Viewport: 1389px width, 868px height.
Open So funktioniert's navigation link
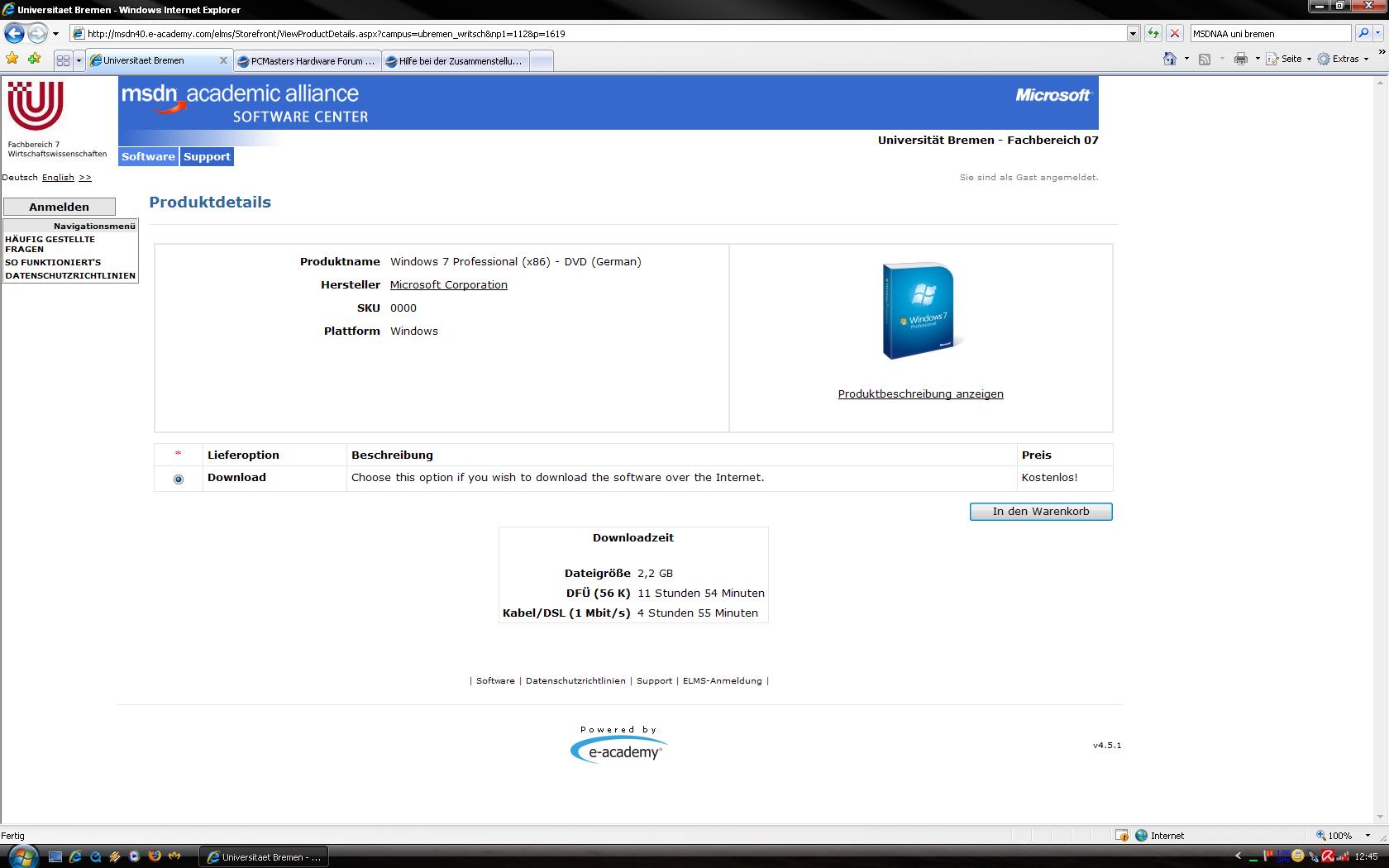tap(53, 262)
